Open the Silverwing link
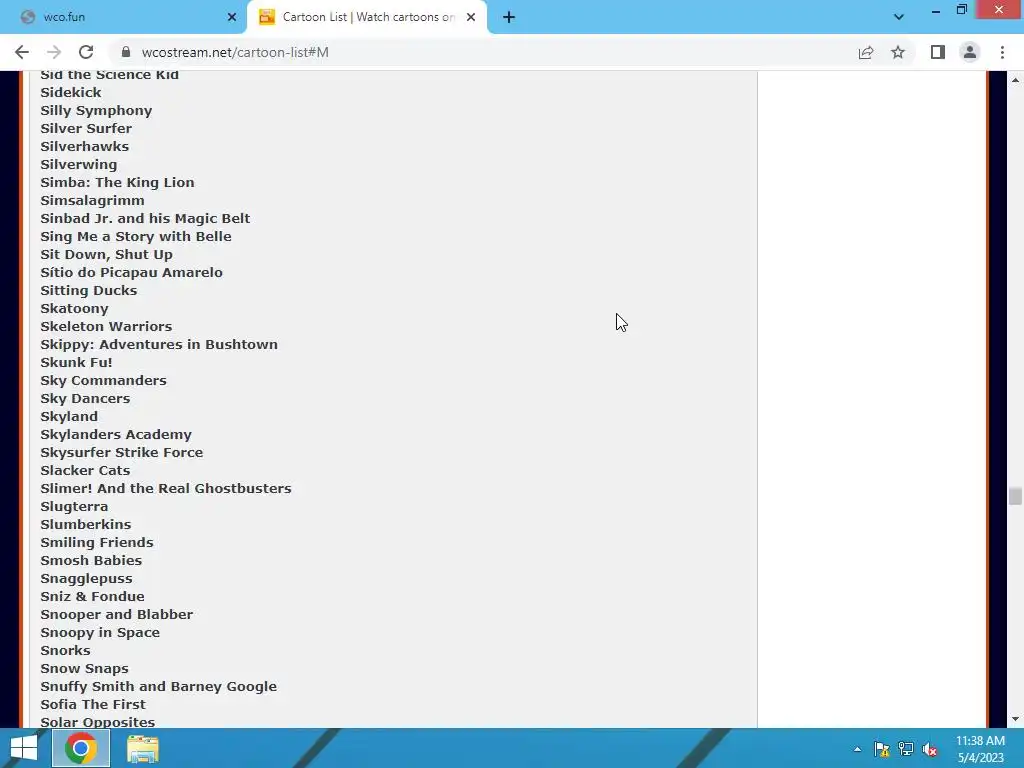This screenshot has width=1024, height=768. tap(79, 165)
